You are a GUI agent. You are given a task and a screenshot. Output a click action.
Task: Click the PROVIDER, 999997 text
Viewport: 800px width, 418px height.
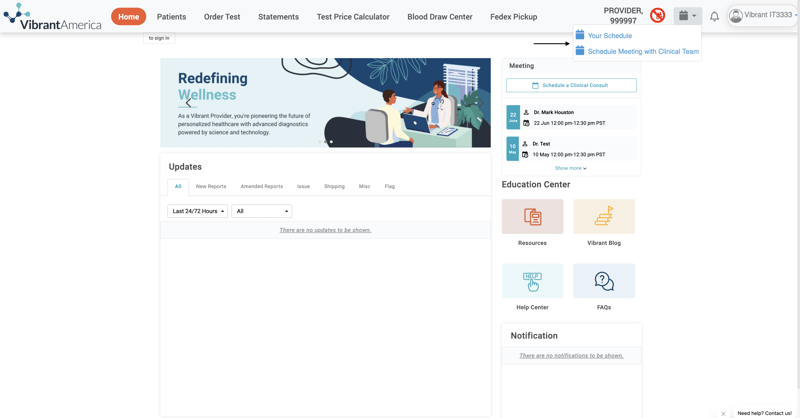(x=623, y=16)
